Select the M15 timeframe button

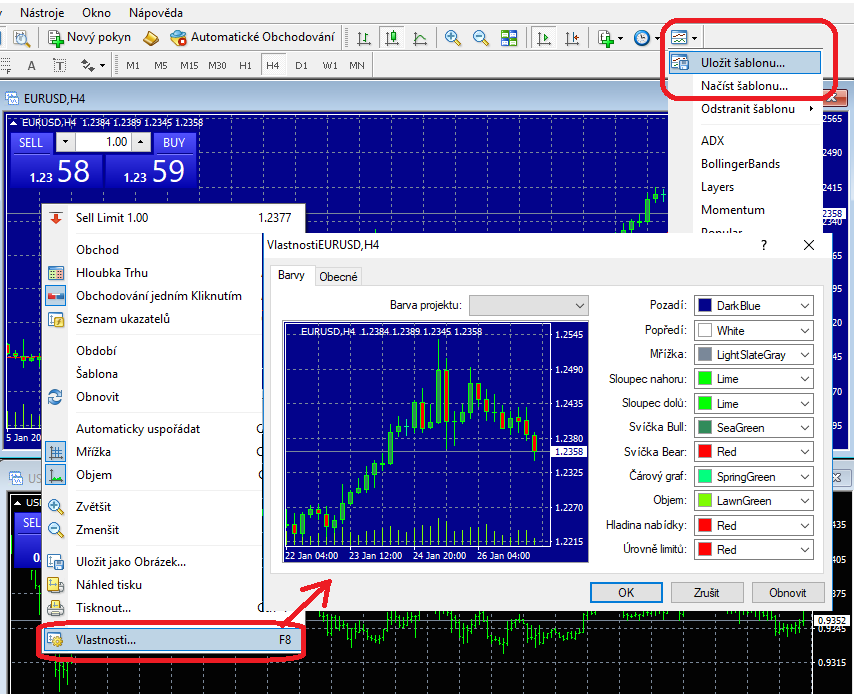point(189,65)
